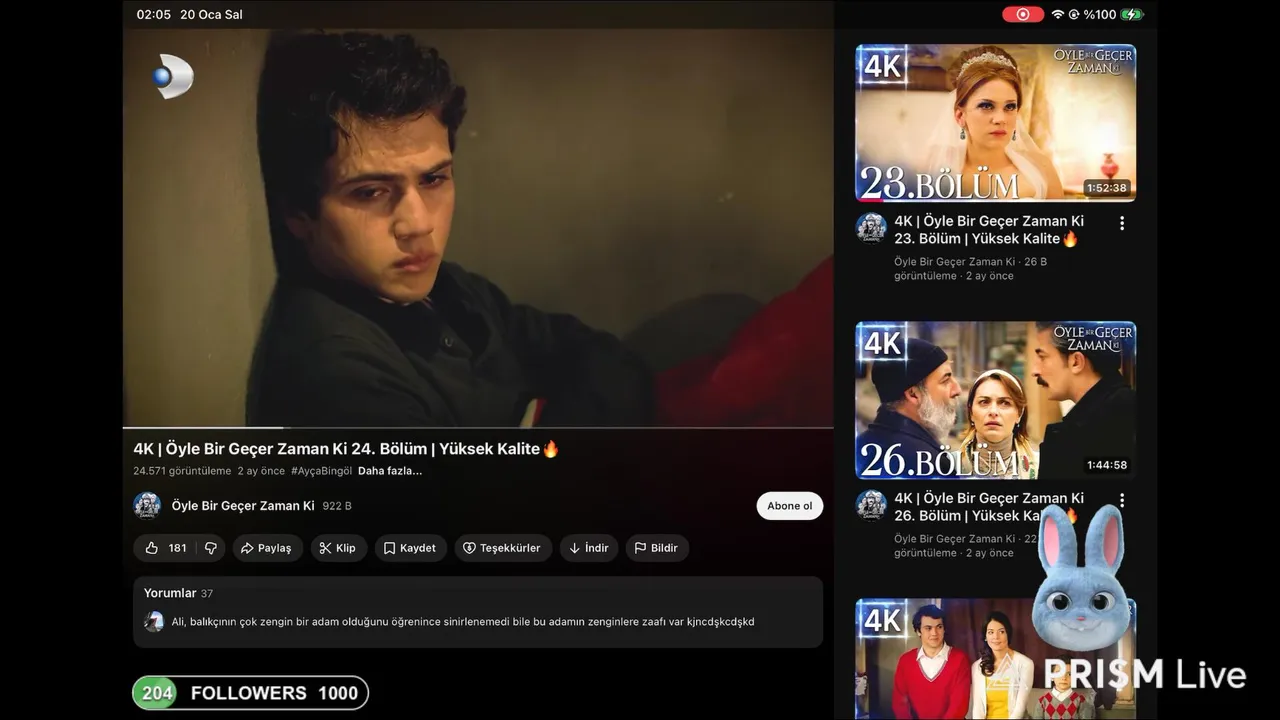Tap the screen recording indicator in status bar
The image size is (1280, 720).
1023,14
